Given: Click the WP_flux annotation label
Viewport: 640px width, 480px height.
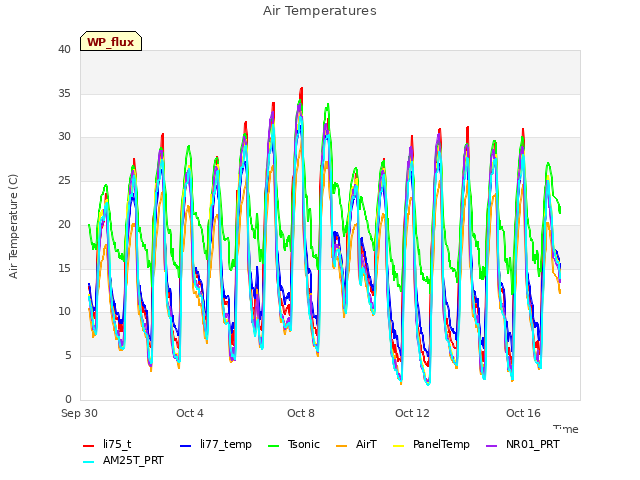Looking at the screenshot, I should tap(111, 42).
